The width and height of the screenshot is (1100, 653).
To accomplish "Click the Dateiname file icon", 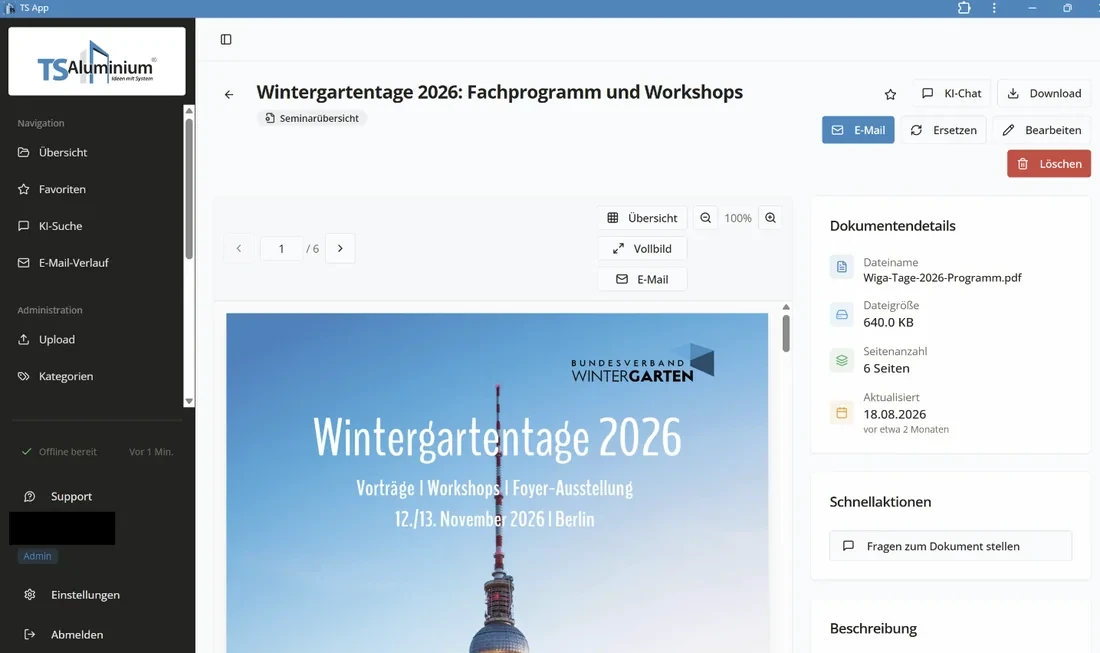I will [842, 267].
